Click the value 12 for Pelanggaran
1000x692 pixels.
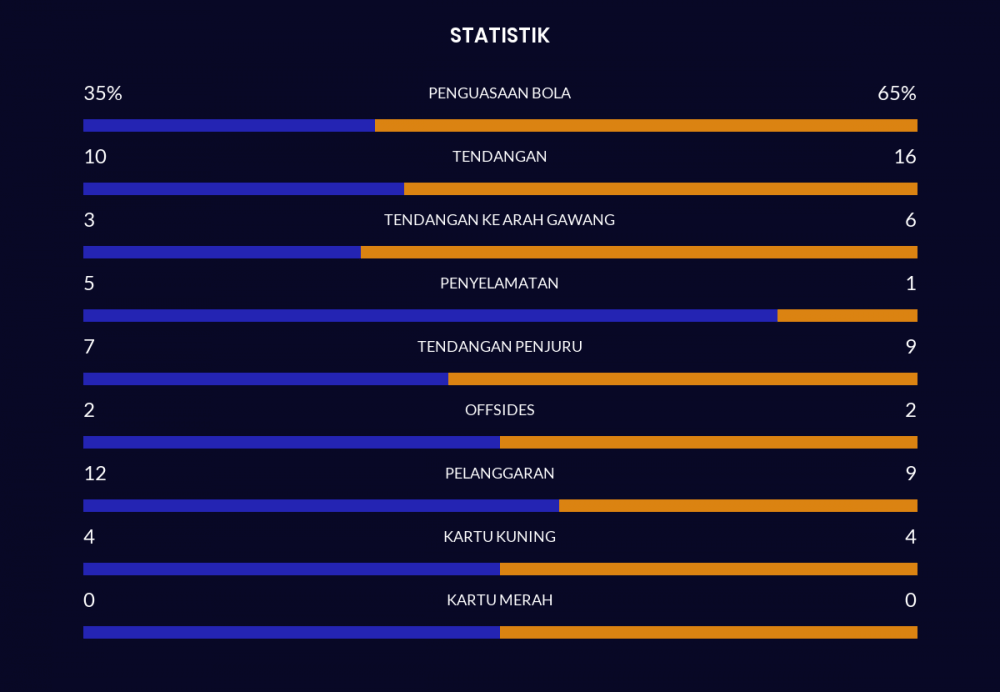coord(95,473)
